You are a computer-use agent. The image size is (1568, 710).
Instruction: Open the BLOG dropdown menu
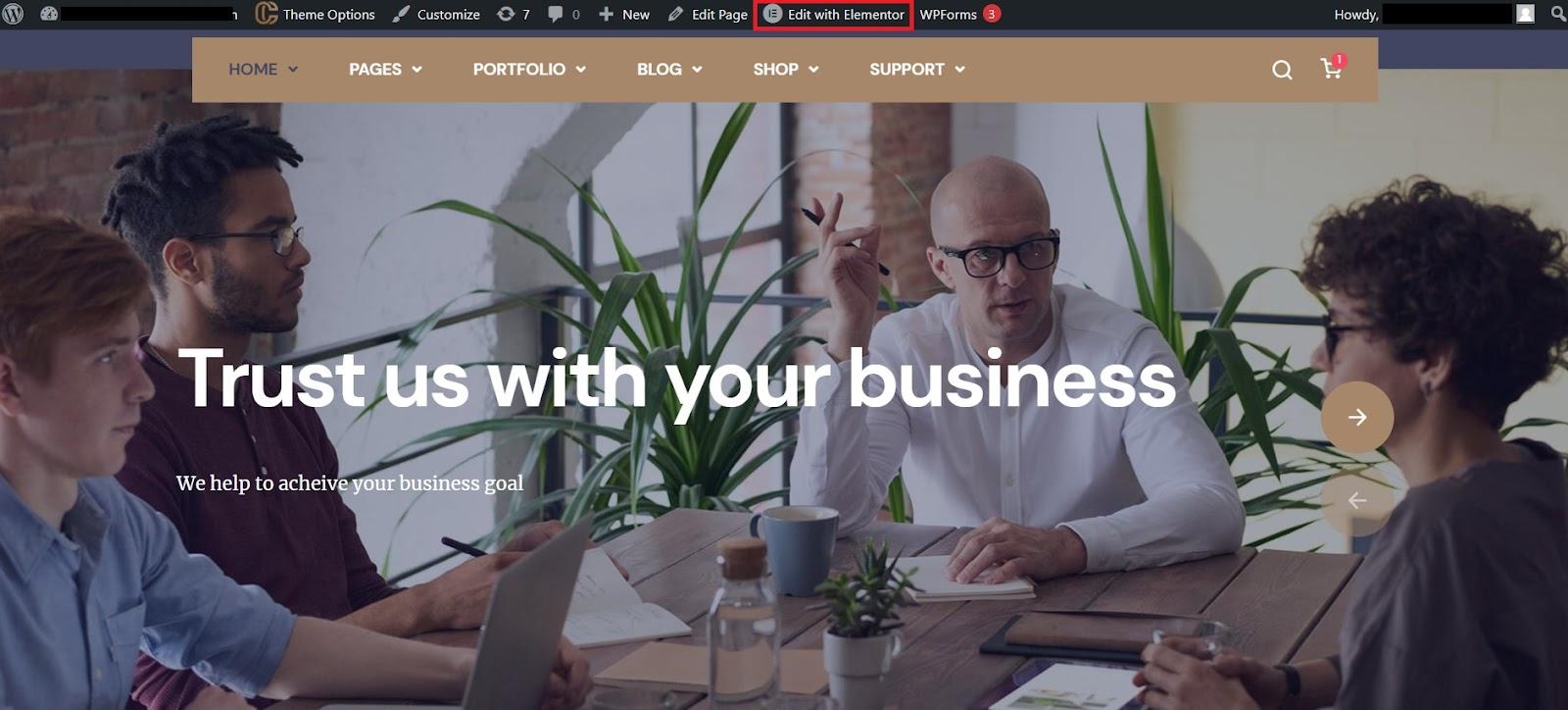tap(669, 69)
